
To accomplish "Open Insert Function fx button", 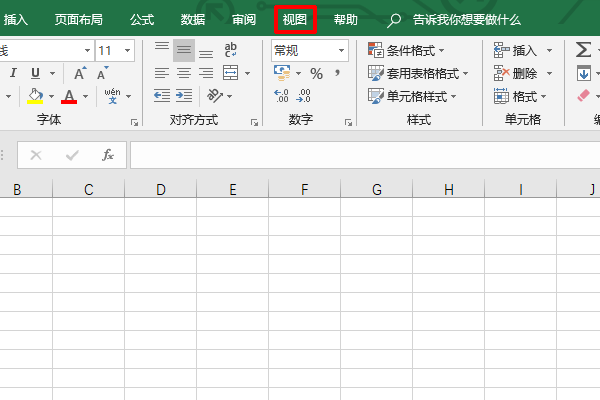I will coord(108,155).
